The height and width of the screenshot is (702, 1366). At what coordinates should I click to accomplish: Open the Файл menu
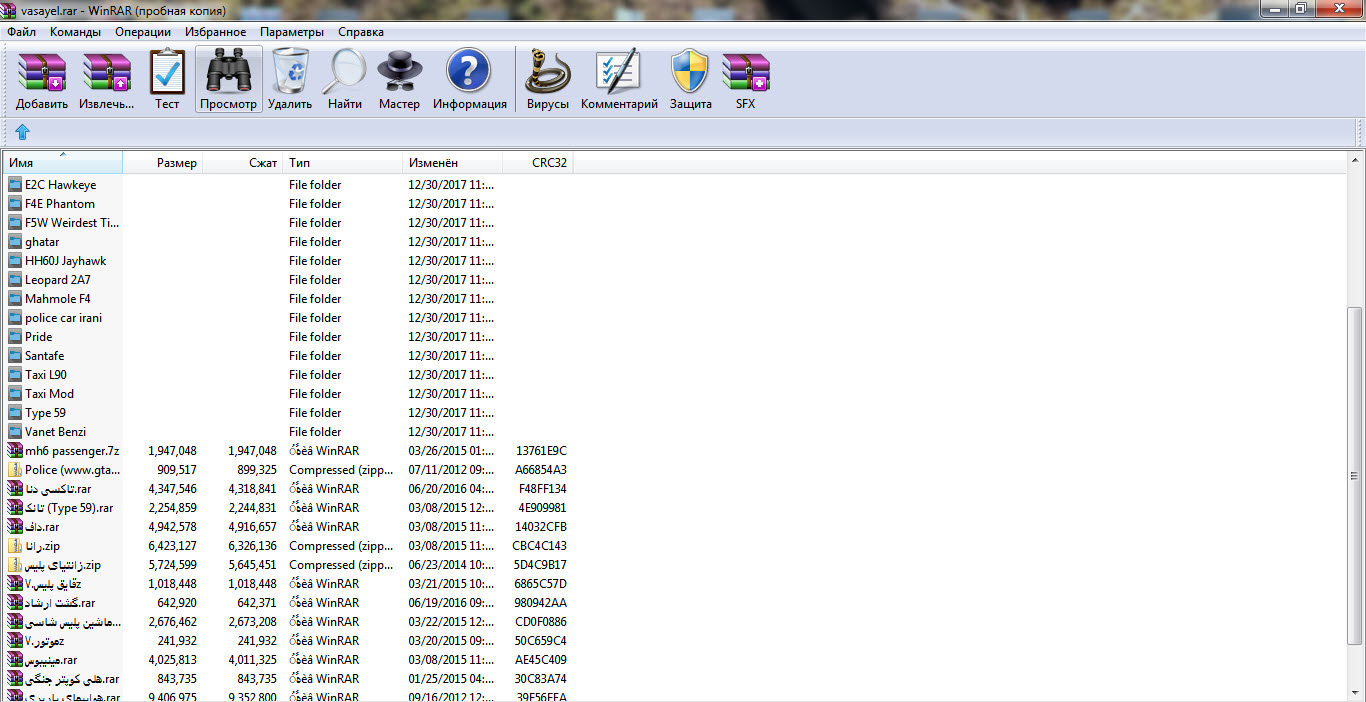click(21, 32)
